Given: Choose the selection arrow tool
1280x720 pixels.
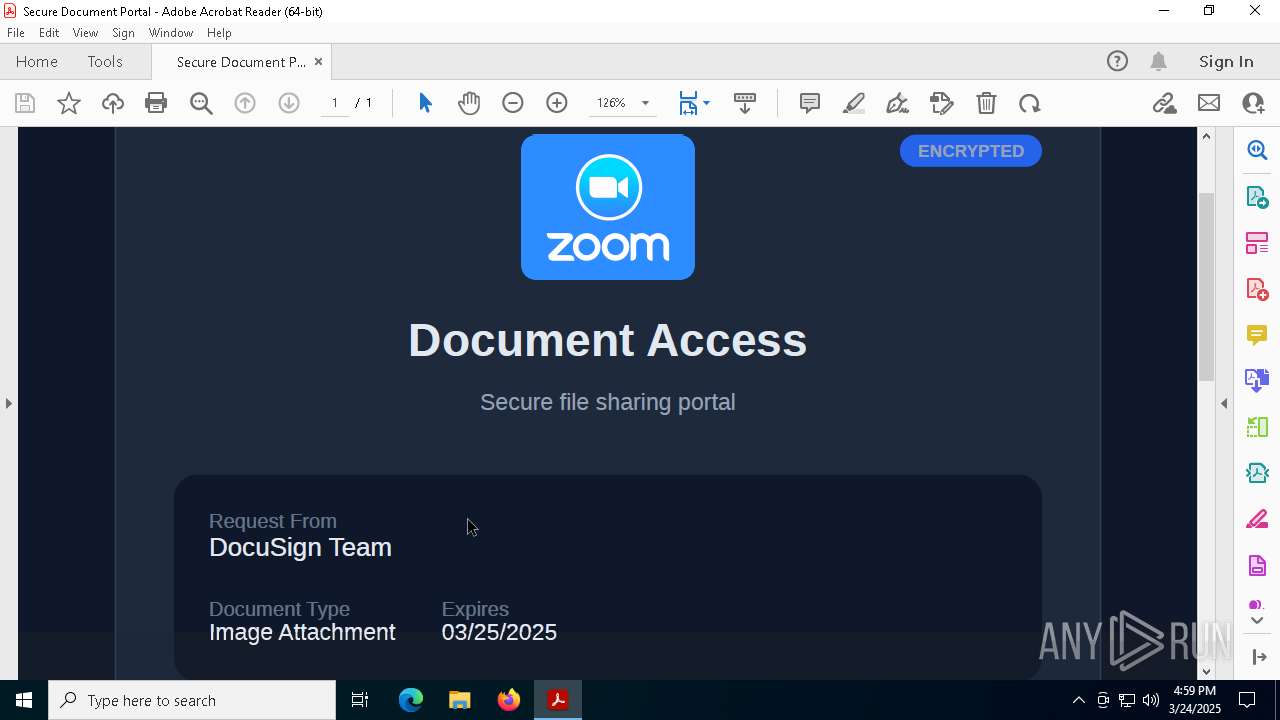Looking at the screenshot, I should click(x=425, y=103).
